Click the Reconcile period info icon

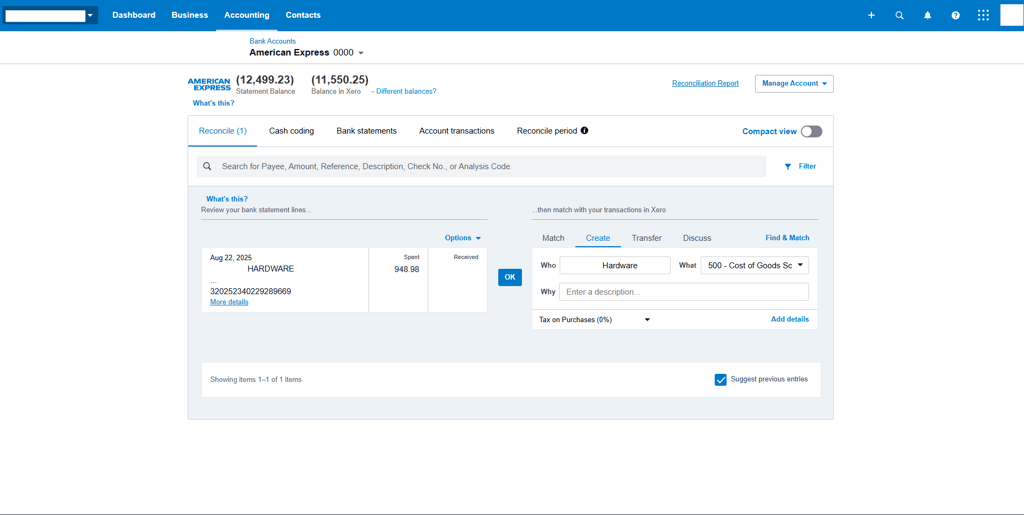click(x=584, y=131)
